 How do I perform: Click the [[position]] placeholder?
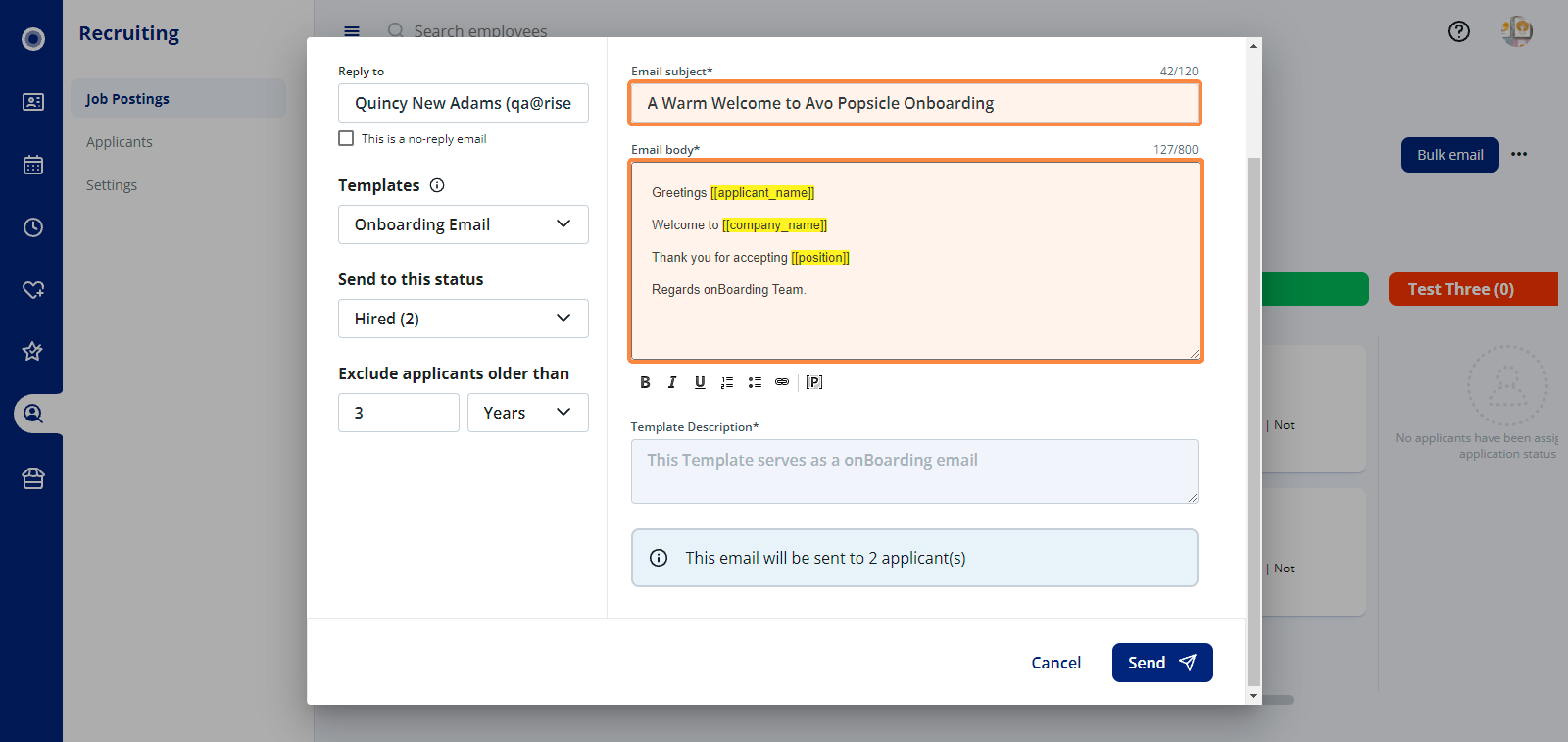coord(820,257)
